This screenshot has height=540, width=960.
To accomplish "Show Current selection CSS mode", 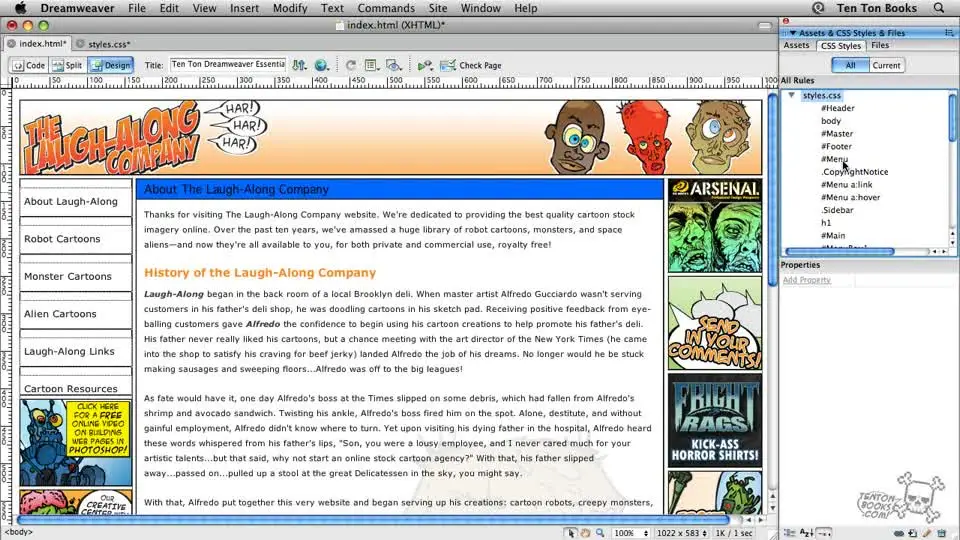I will [x=886, y=65].
